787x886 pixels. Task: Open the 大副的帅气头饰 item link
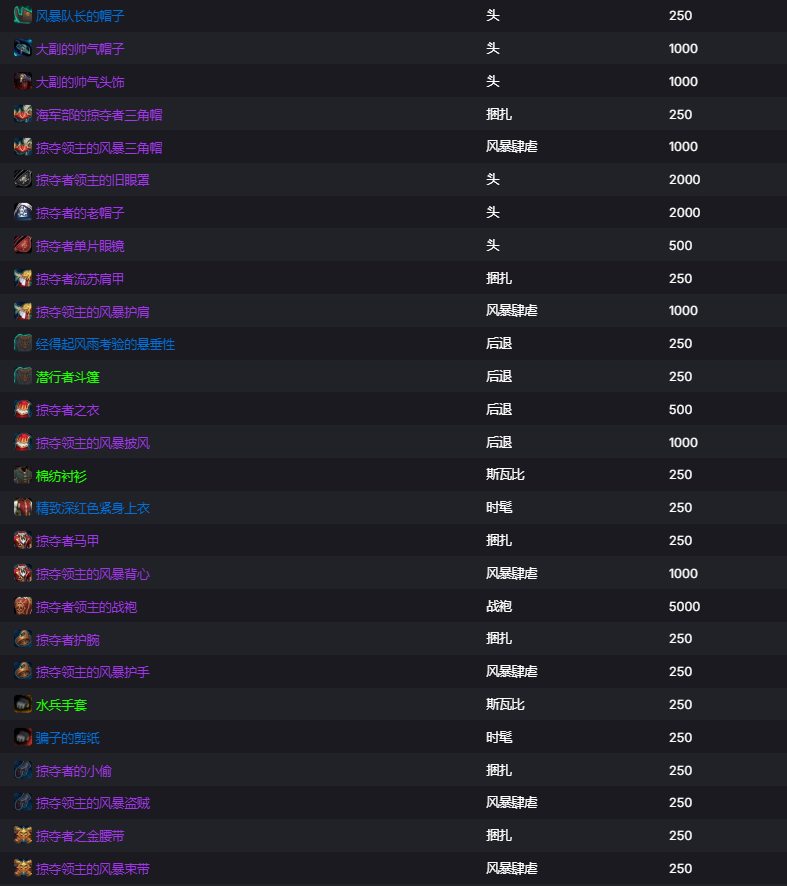click(x=80, y=82)
